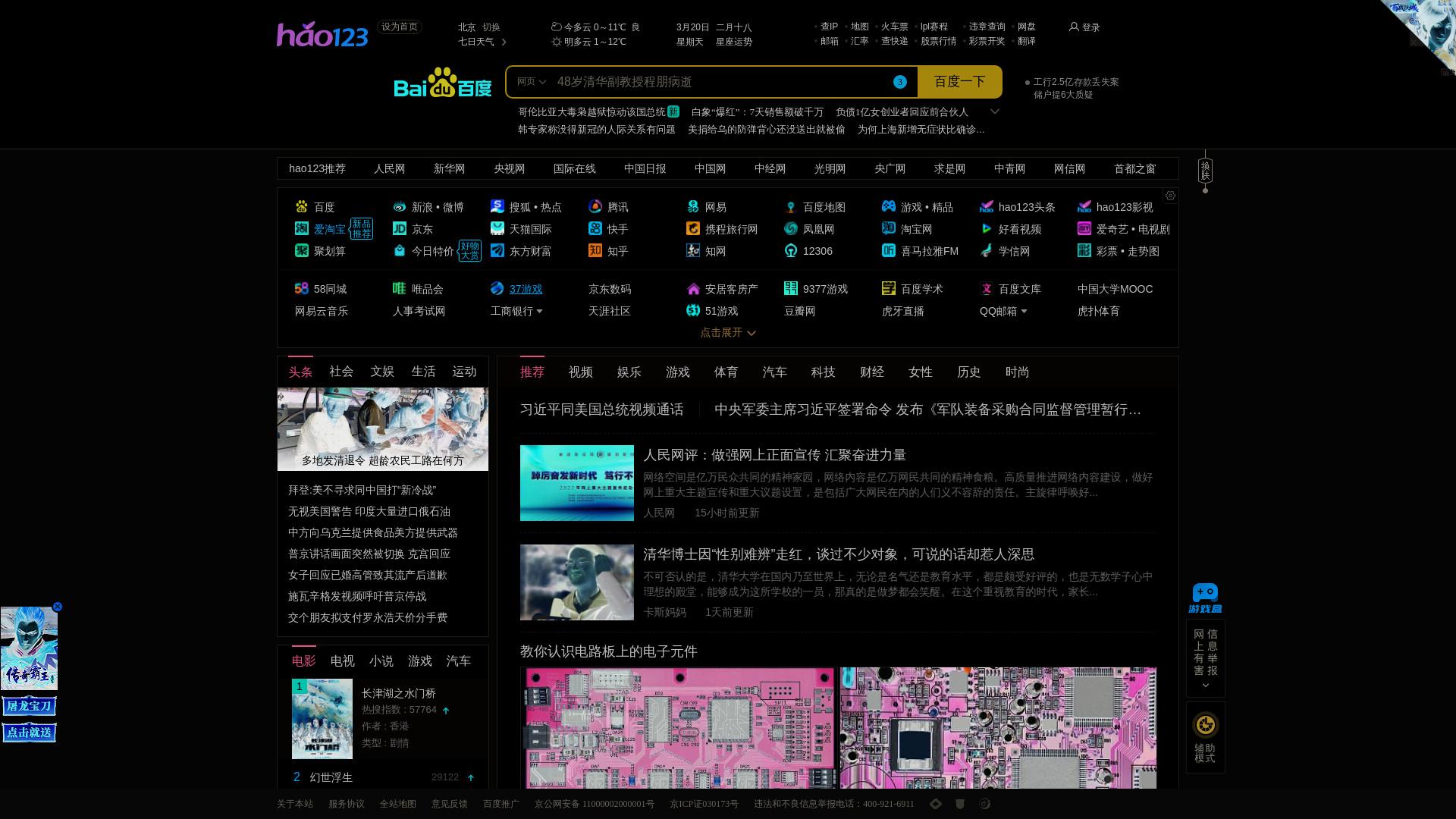1456x819 pixels.
Task: Click the hao123 logo
Action: click(322, 34)
